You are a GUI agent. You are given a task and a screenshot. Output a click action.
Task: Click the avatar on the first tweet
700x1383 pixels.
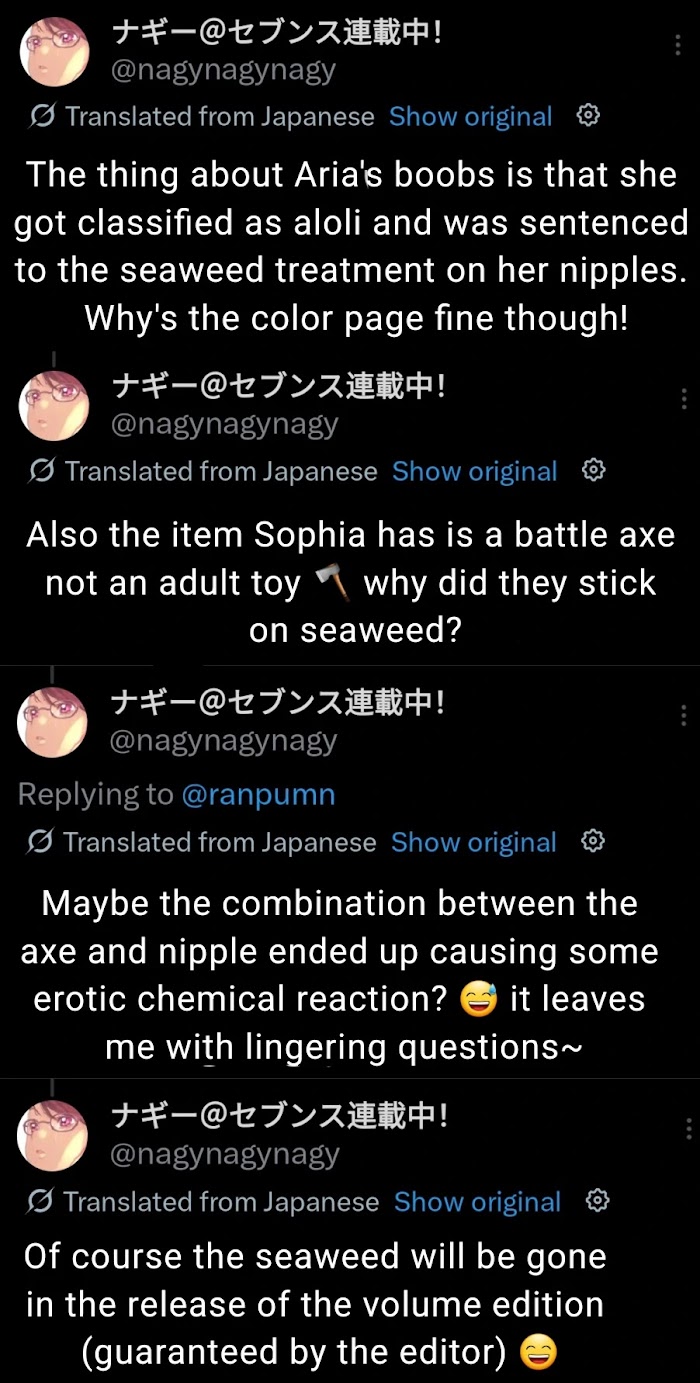54,53
